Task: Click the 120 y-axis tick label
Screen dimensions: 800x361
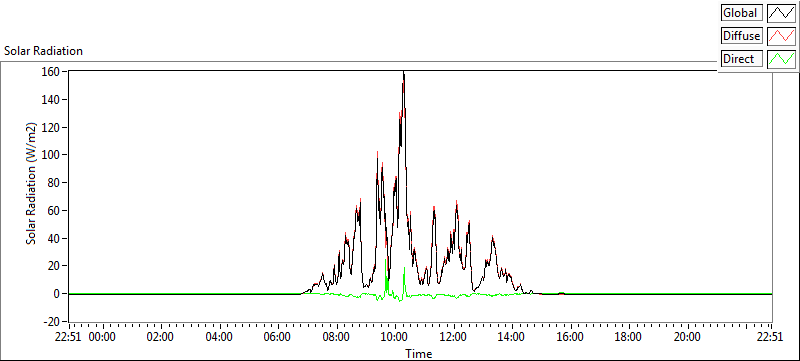Action: coord(52,127)
